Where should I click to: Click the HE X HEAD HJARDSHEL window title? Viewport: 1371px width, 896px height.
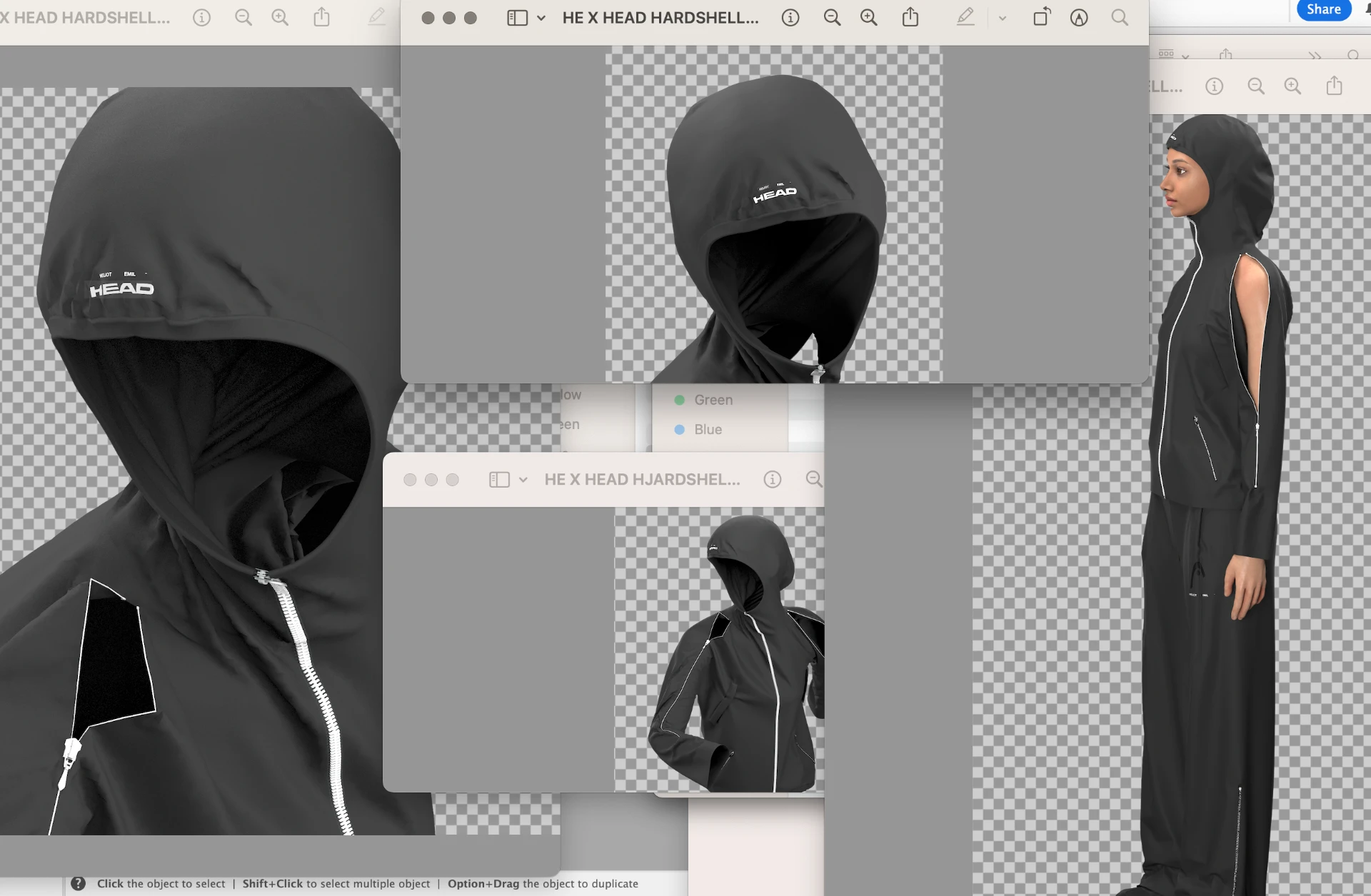tap(642, 479)
